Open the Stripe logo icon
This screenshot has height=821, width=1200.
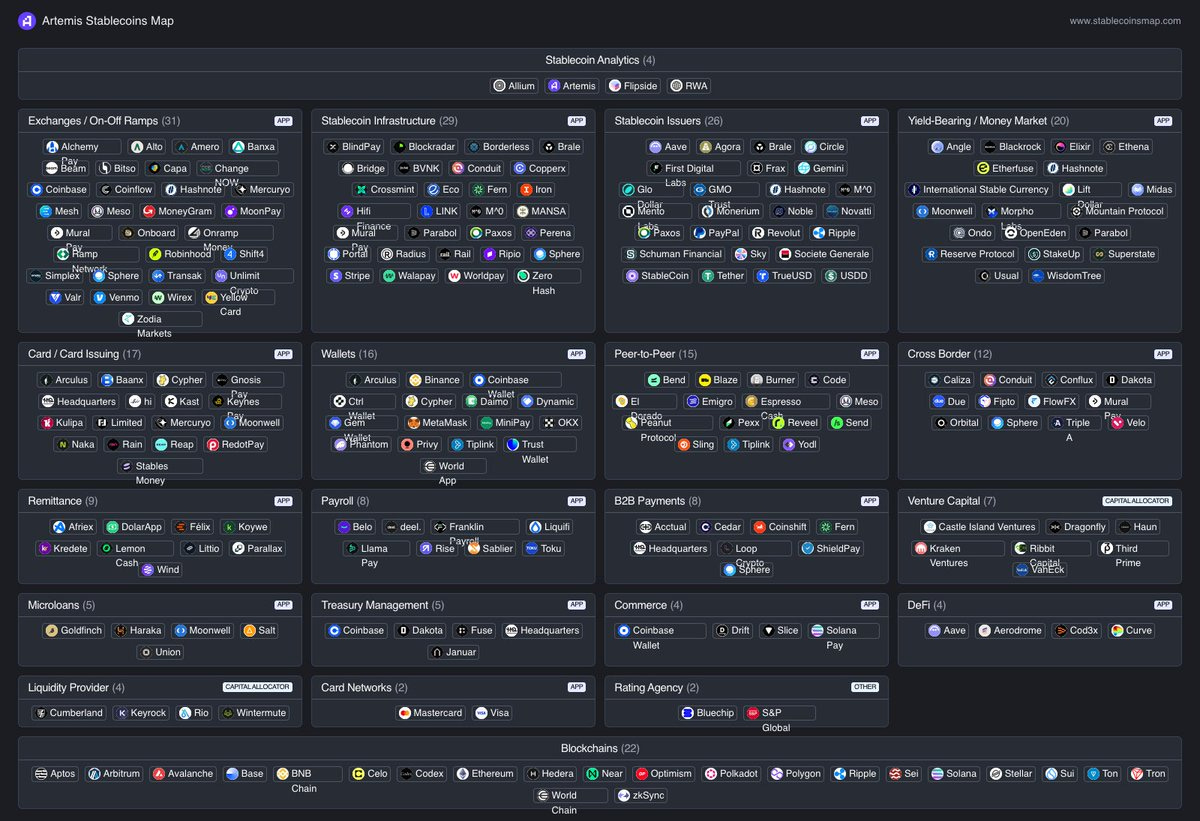335,276
